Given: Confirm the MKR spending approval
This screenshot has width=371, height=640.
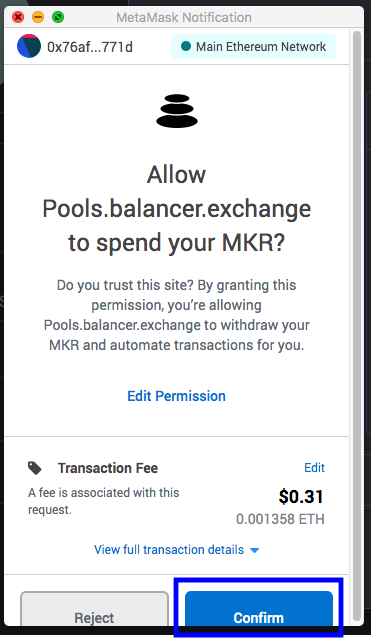Looking at the screenshot, I should [x=259, y=609].
